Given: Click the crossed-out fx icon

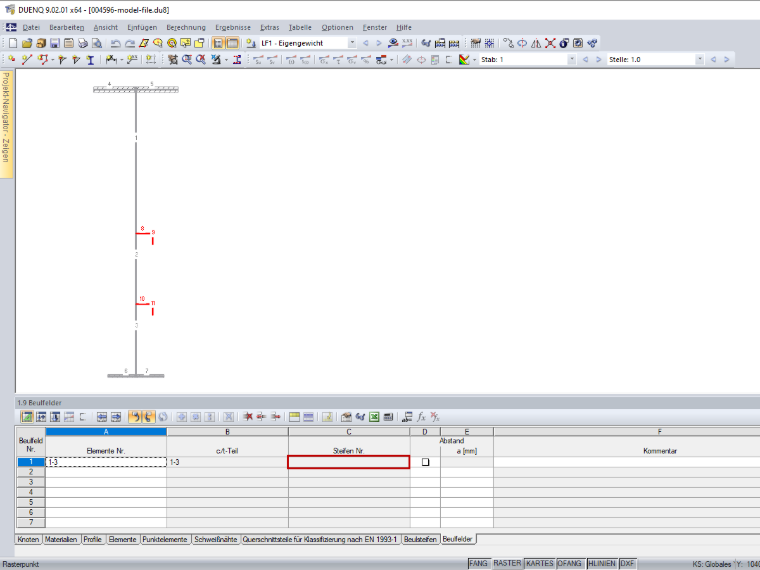Looking at the screenshot, I should point(435,417).
